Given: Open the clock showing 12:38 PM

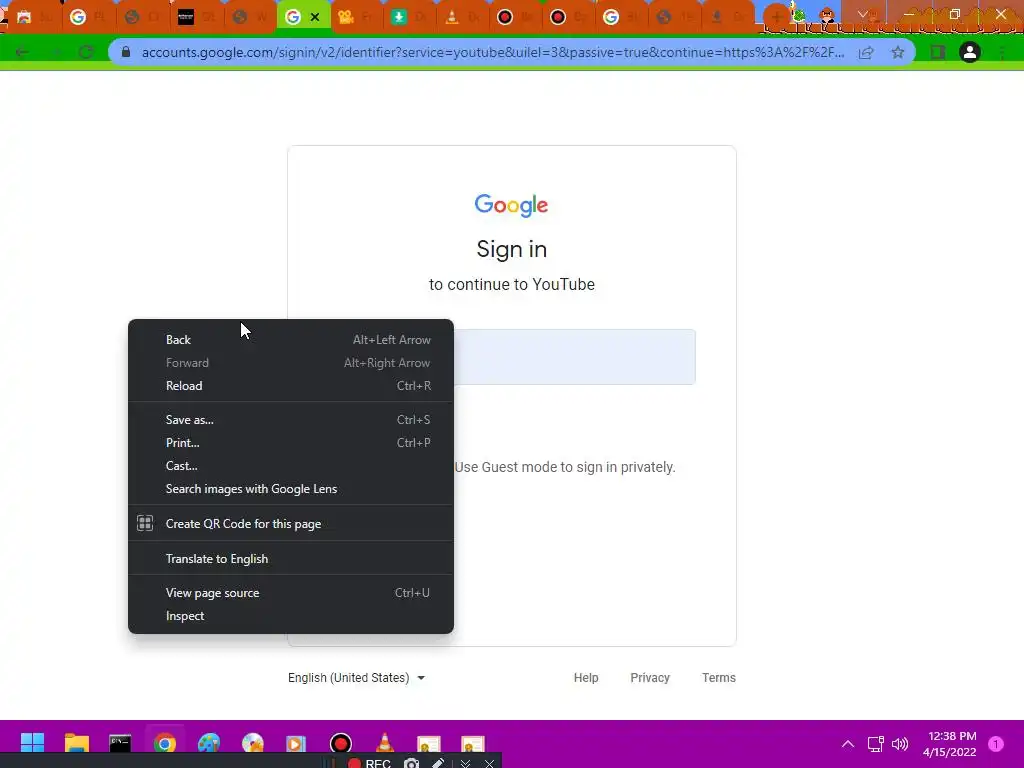Looking at the screenshot, I should (950, 744).
